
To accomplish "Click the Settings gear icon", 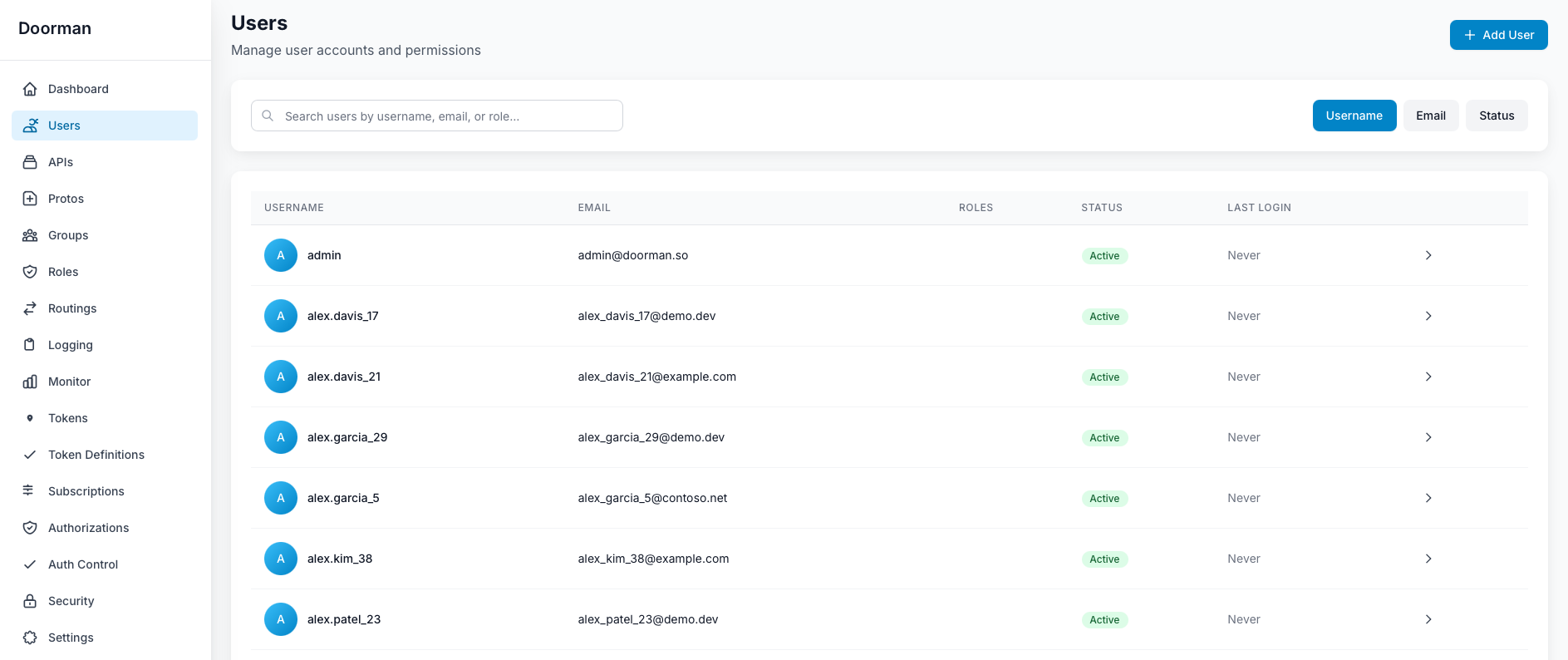I will click(30, 638).
